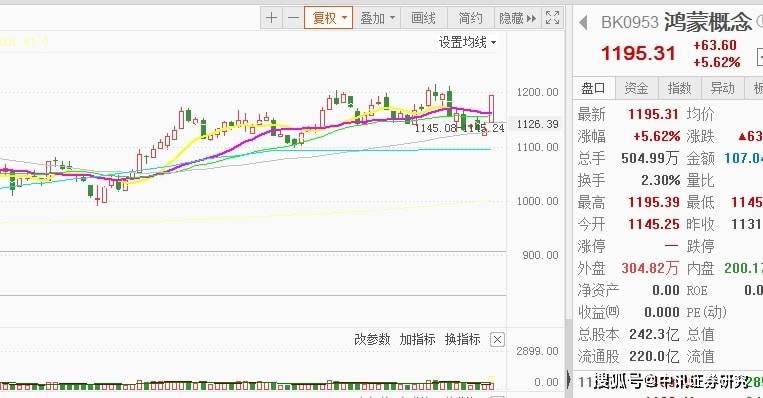The height and width of the screenshot is (398, 763).
Task: Enter fullscreen chart view icon
Action: tap(552, 18)
